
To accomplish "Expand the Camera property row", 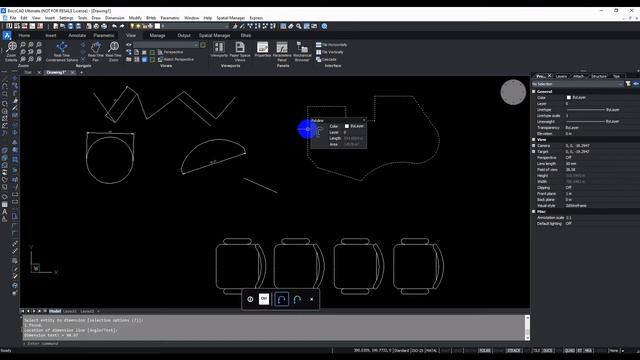I will [x=534, y=145].
